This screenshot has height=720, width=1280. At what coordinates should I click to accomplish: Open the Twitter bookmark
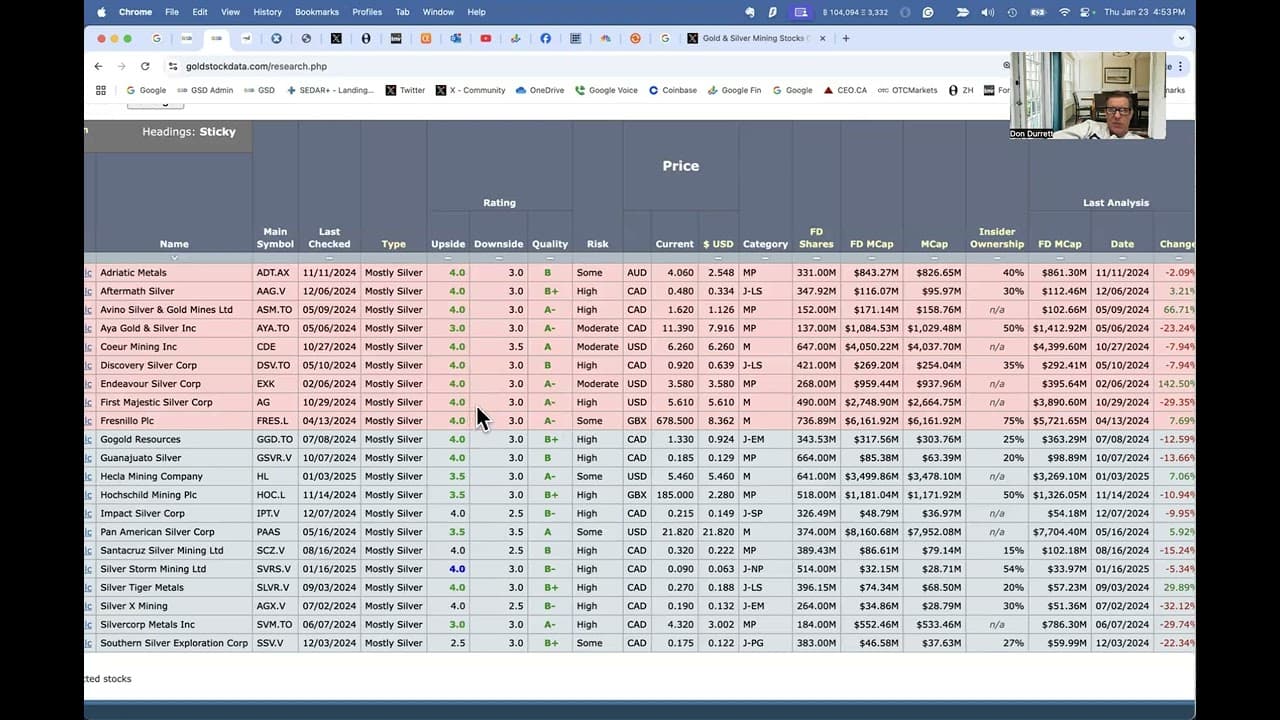[x=405, y=90]
